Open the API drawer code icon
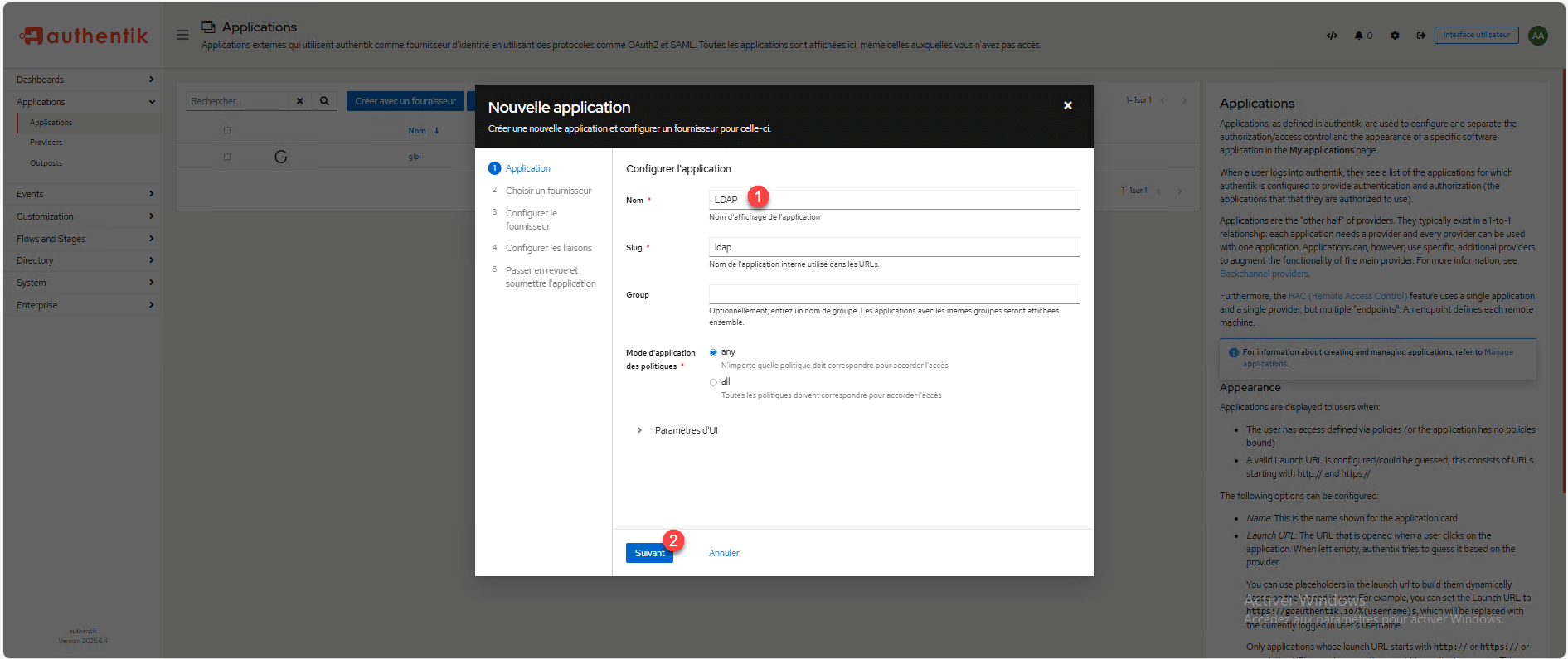The image size is (1568, 659). click(1332, 36)
